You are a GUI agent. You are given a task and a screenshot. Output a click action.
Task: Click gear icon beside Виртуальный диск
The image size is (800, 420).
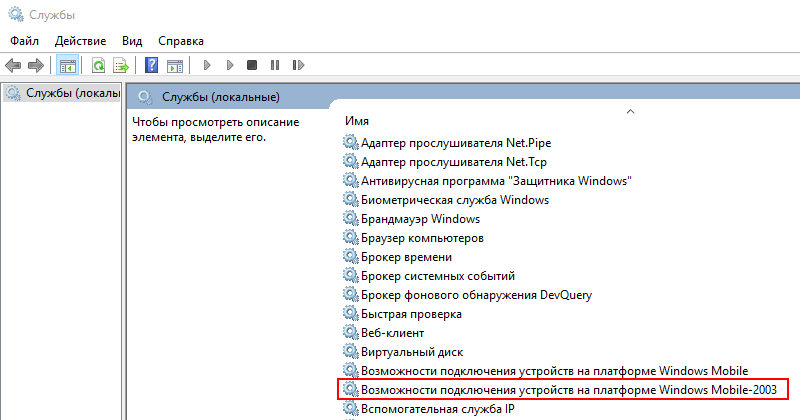pyautogui.click(x=351, y=351)
